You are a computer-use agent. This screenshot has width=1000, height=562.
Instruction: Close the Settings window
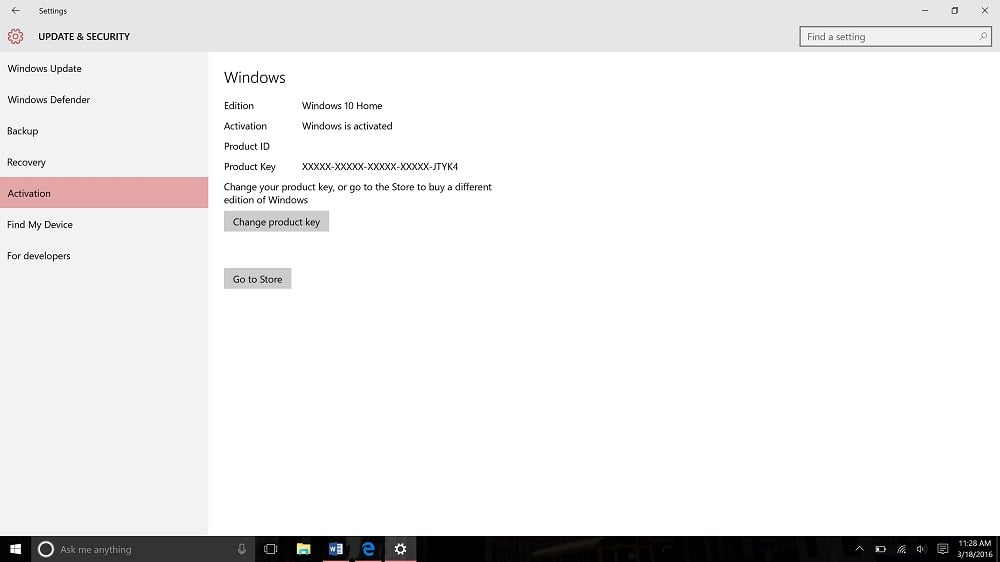(985, 11)
